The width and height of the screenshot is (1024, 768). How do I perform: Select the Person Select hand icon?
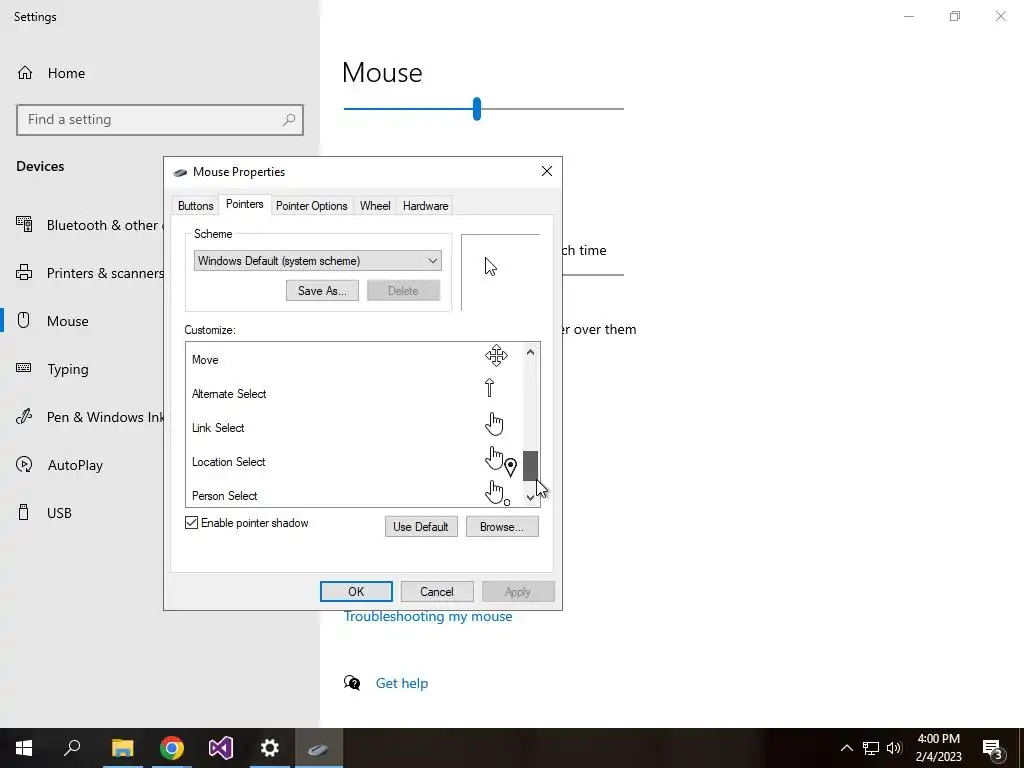[498, 493]
